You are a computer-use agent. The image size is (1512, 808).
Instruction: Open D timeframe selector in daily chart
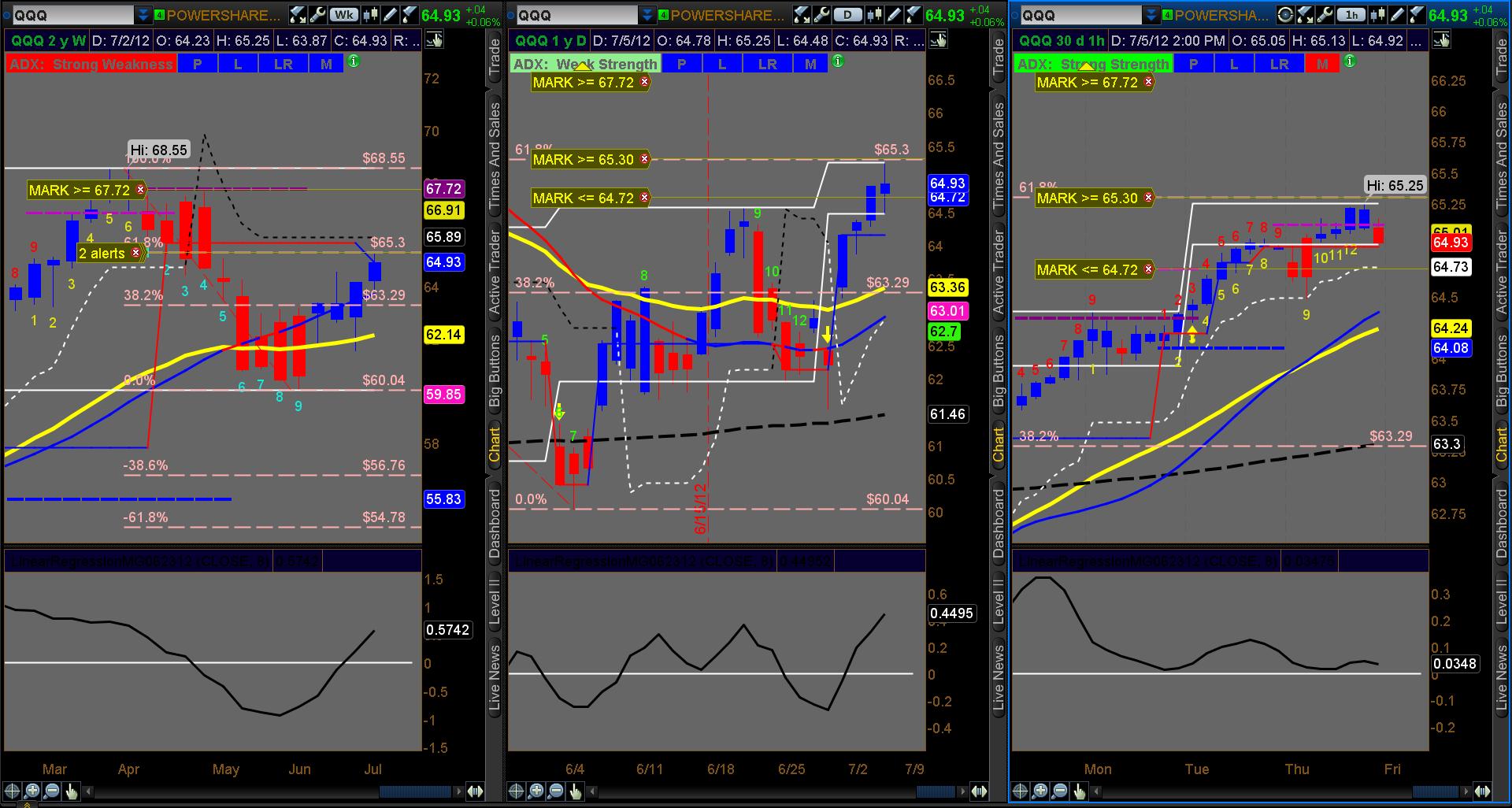847,14
